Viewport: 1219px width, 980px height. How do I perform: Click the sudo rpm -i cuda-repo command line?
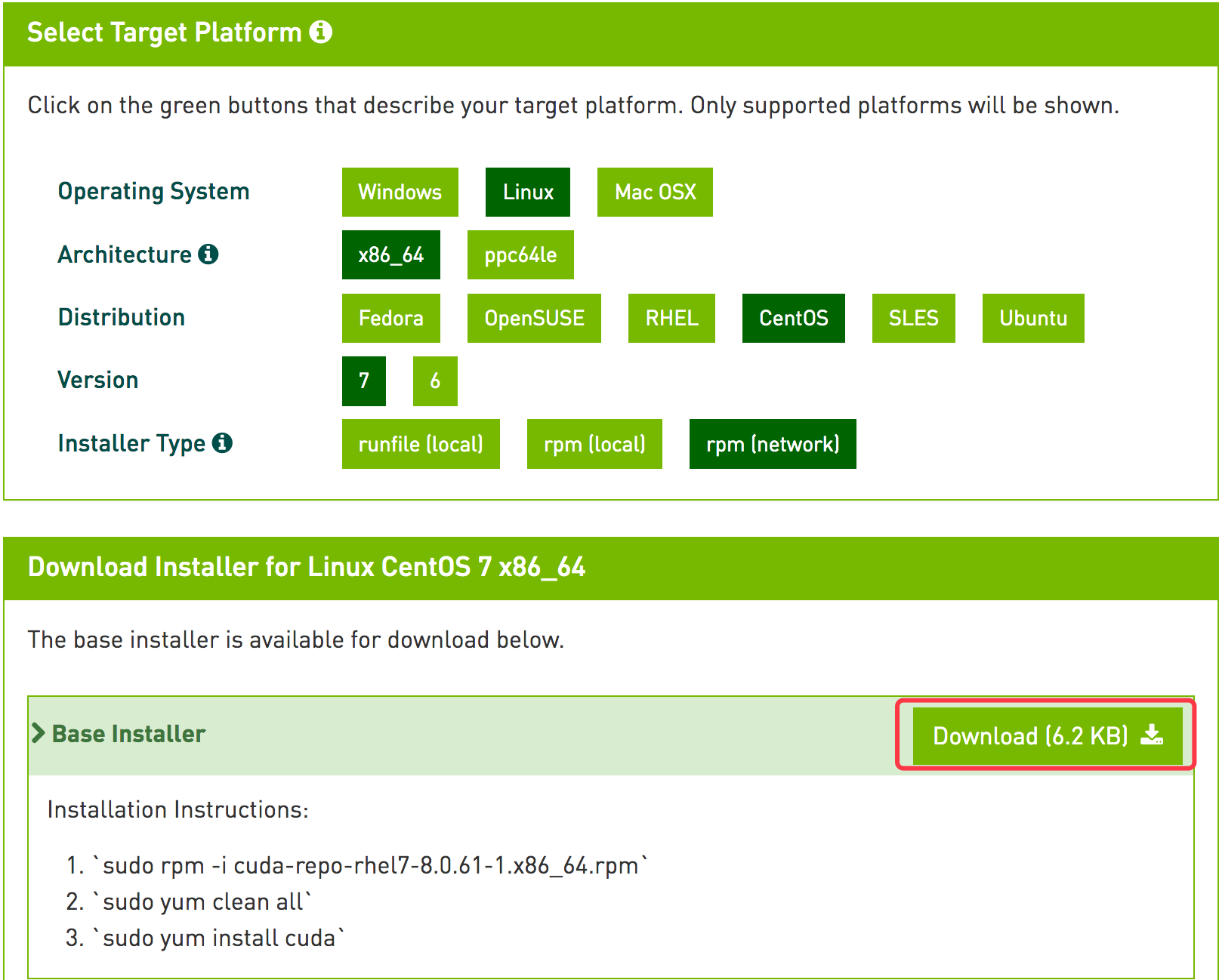click(x=370, y=865)
